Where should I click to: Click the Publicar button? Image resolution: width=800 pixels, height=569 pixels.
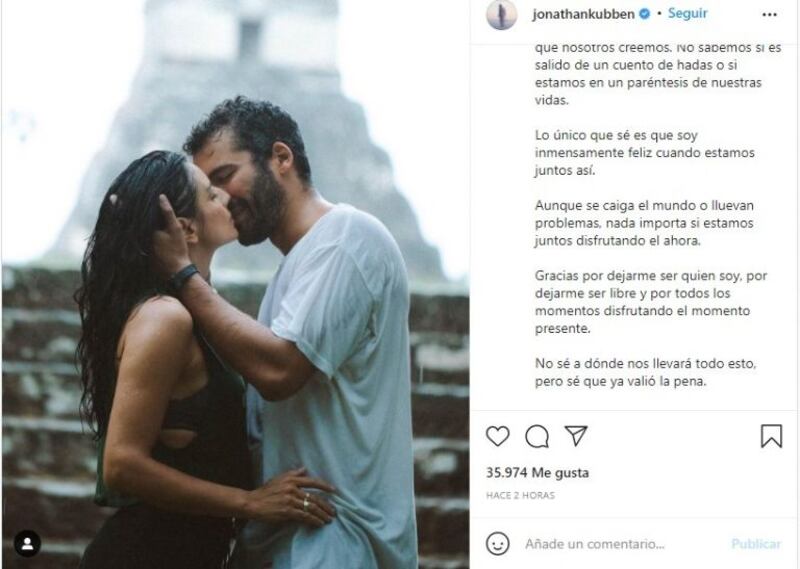pos(756,544)
